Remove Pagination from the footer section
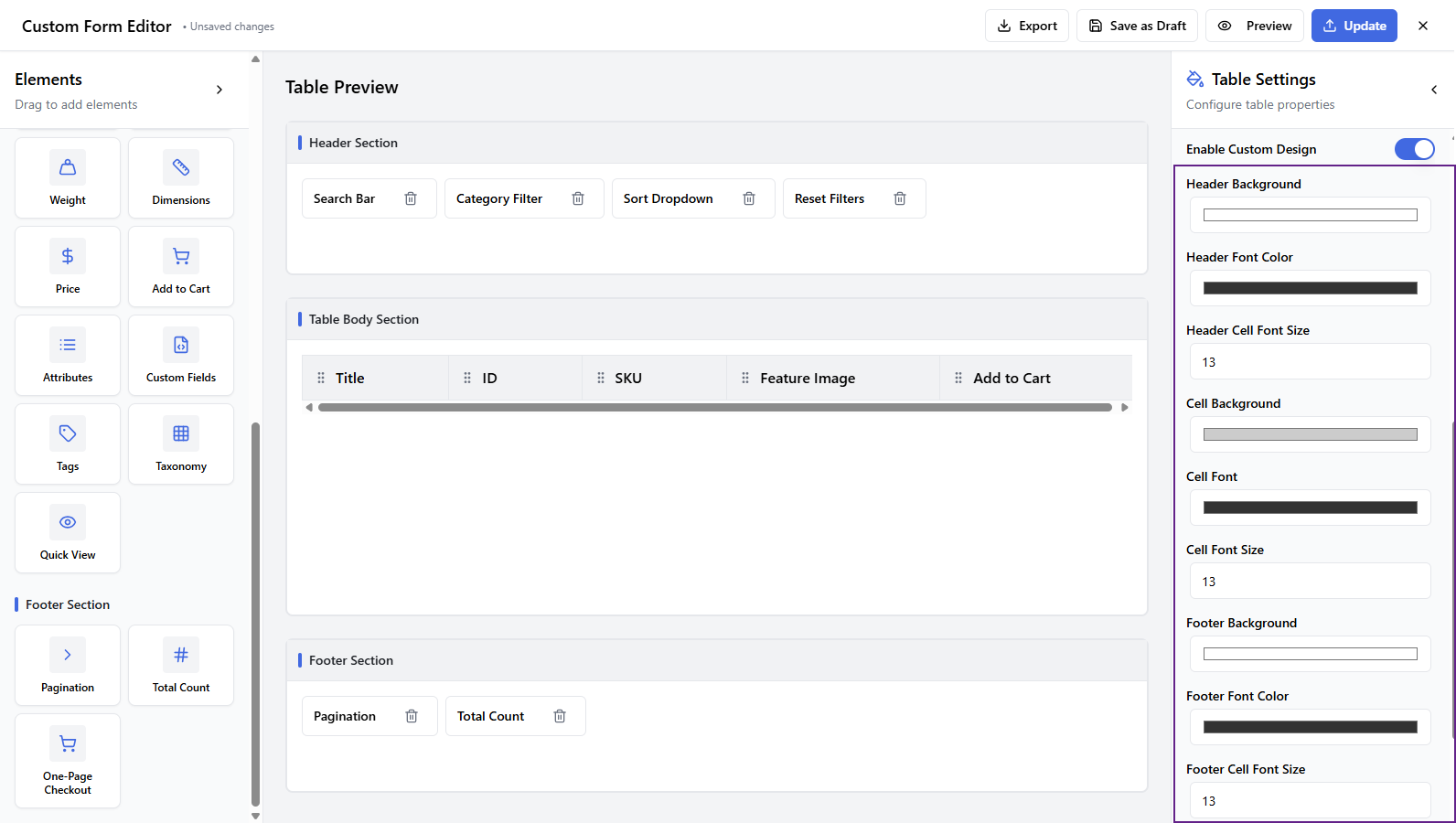1456x823 pixels. (x=412, y=716)
